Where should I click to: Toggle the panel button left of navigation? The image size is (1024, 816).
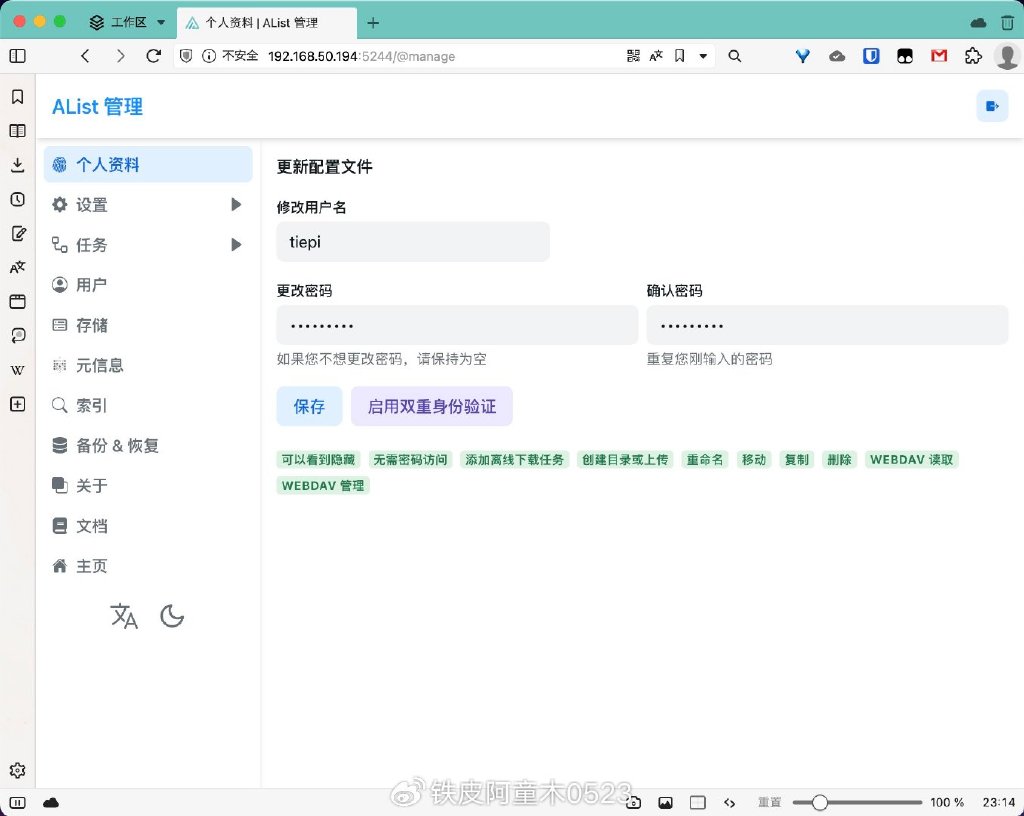18,56
